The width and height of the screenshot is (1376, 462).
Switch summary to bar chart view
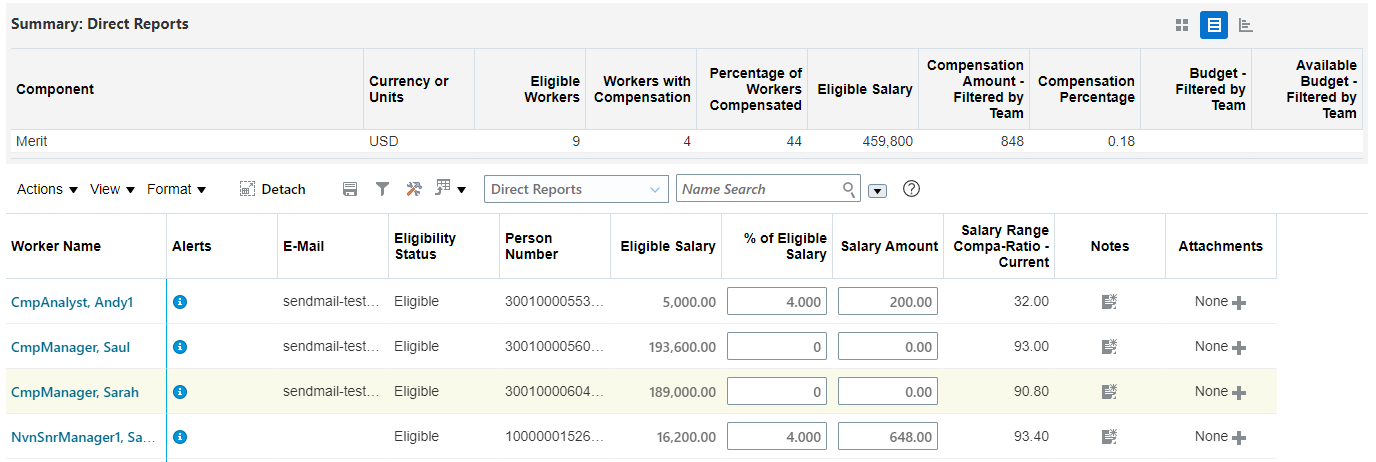point(1246,25)
